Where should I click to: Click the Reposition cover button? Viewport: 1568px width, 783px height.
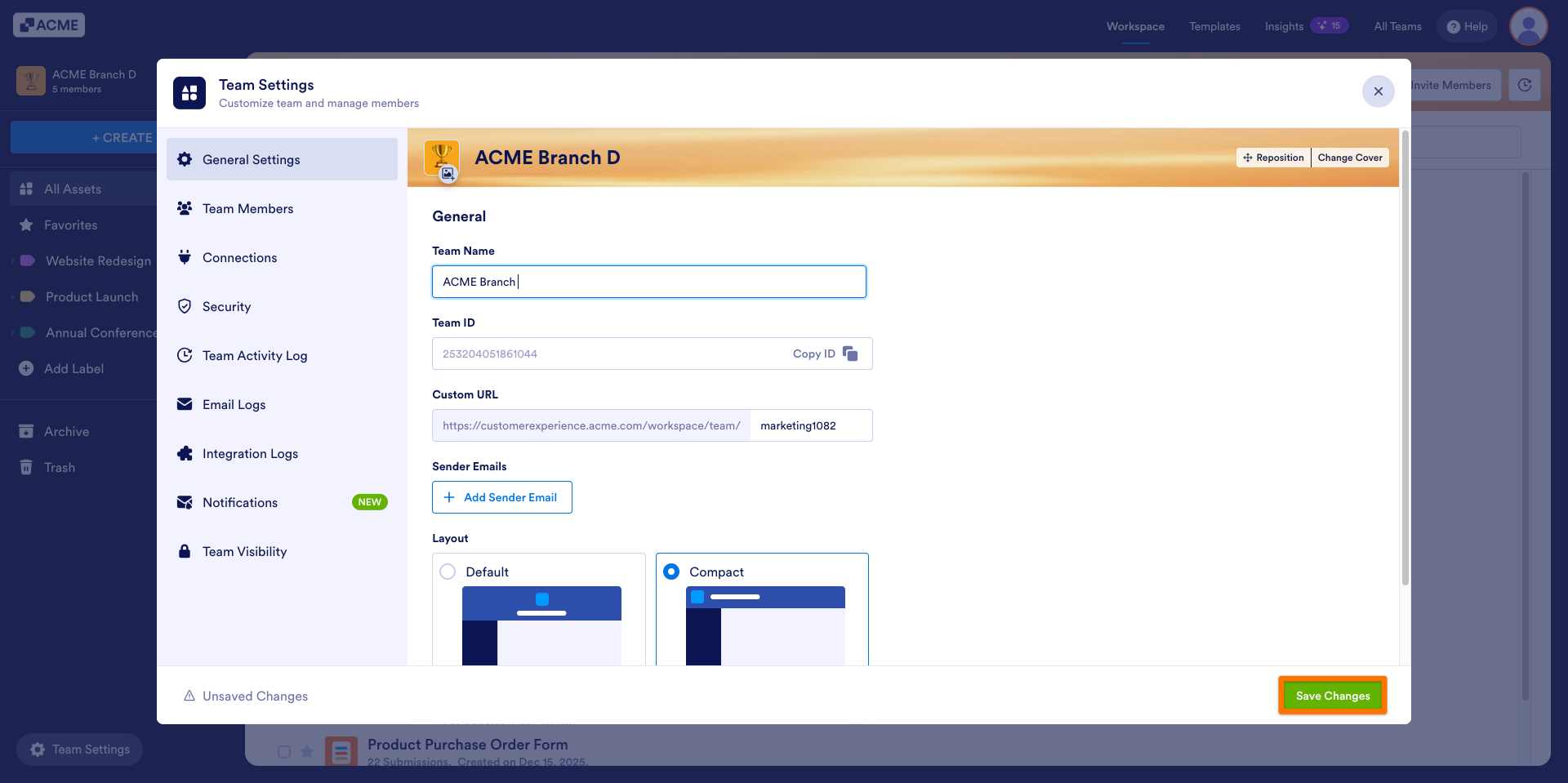1273,158
